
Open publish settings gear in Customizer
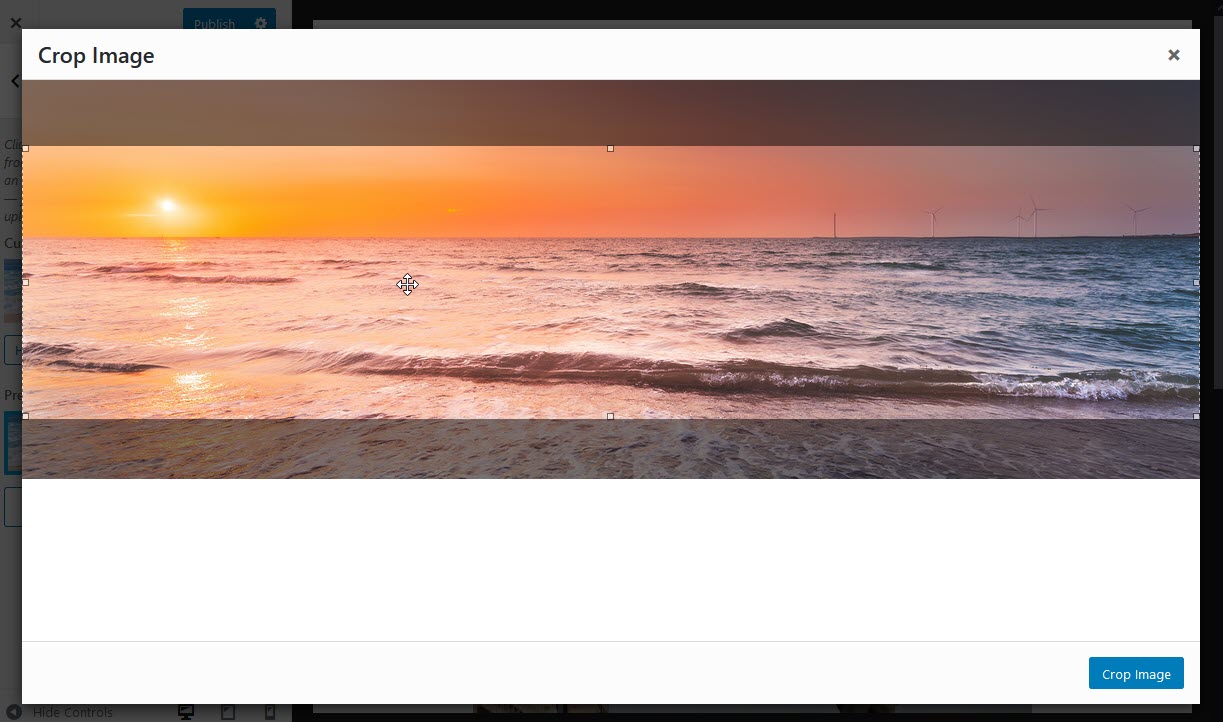point(261,23)
